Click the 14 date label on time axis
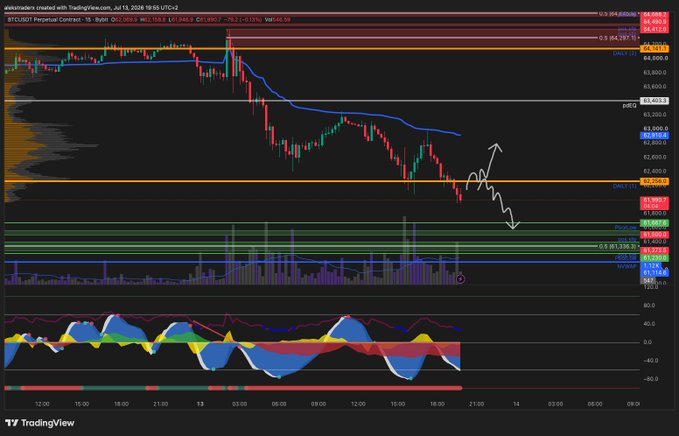This screenshot has height=436, width=679. pos(516,404)
